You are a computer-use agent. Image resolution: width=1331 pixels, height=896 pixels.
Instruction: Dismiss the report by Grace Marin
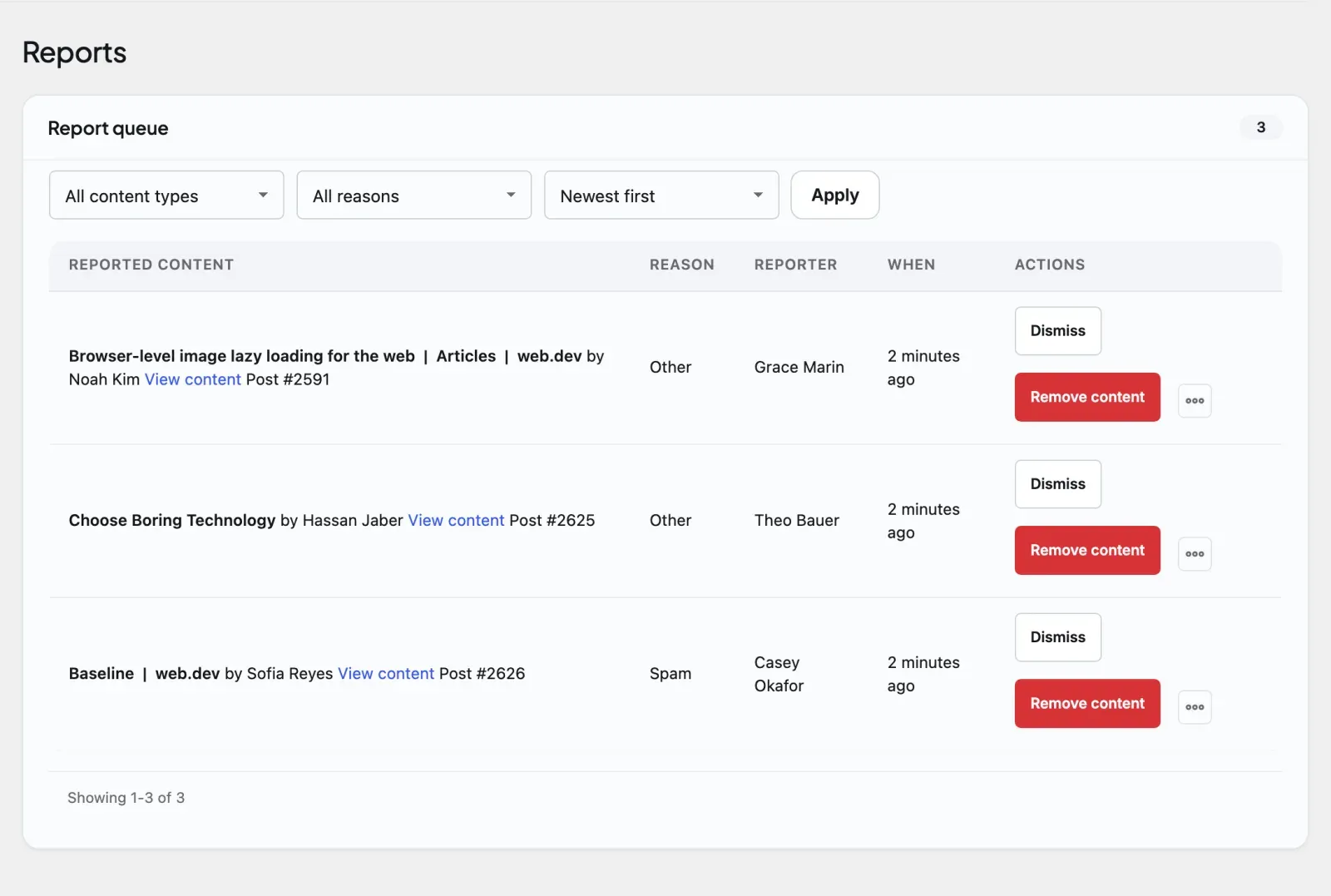click(x=1058, y=331)
